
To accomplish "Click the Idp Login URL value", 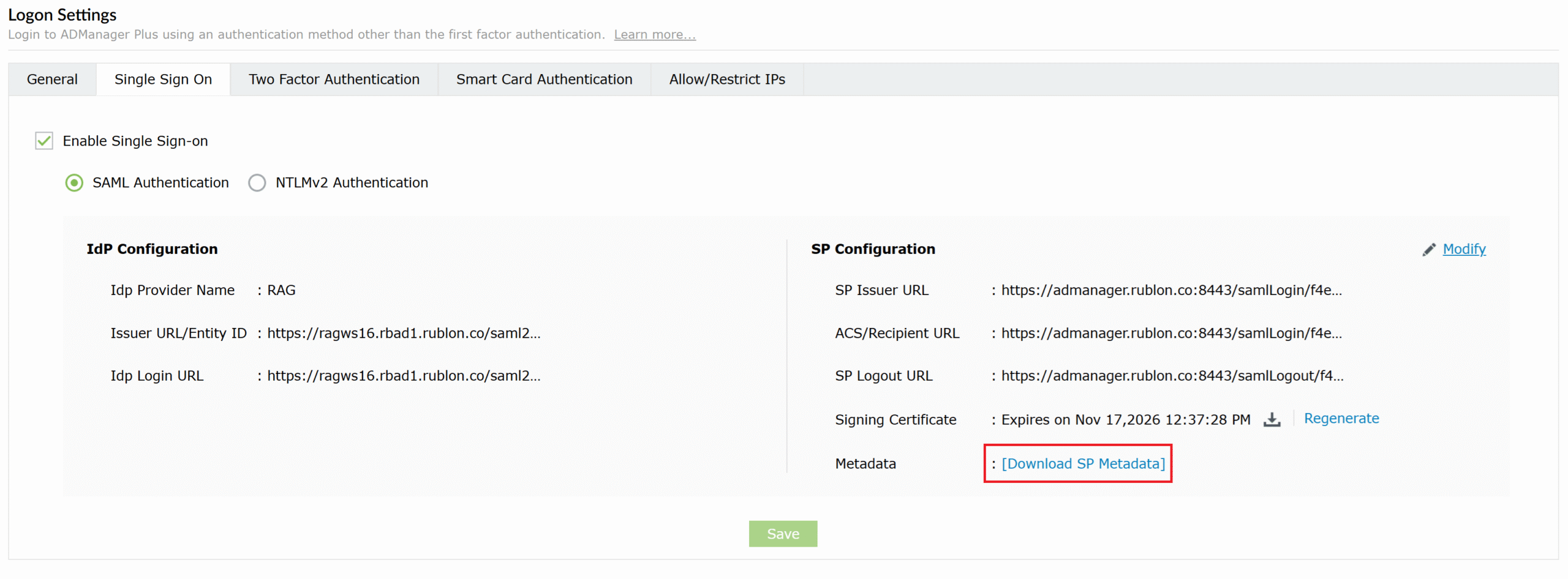I will (x=404, y=376).
